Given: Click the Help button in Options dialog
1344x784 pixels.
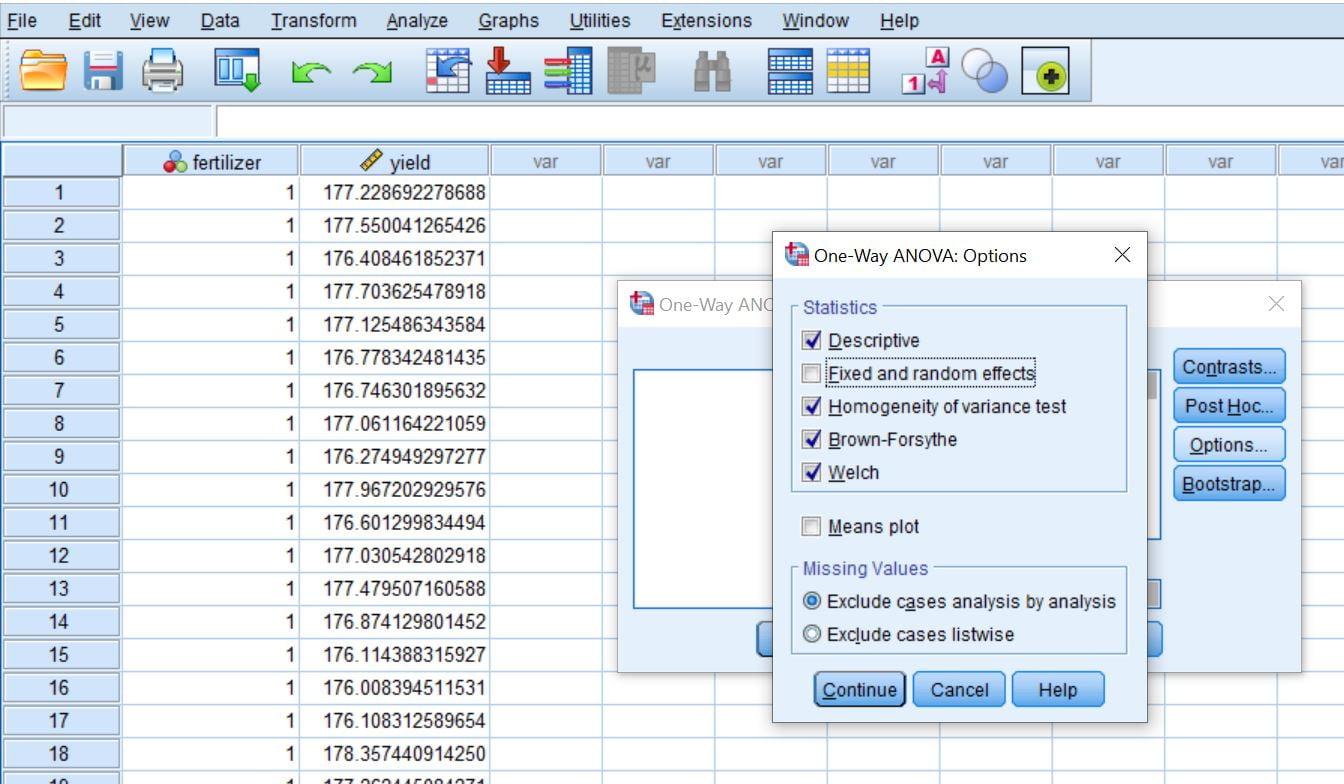Looking at the screenshot, I should (x=1058, y=690).
